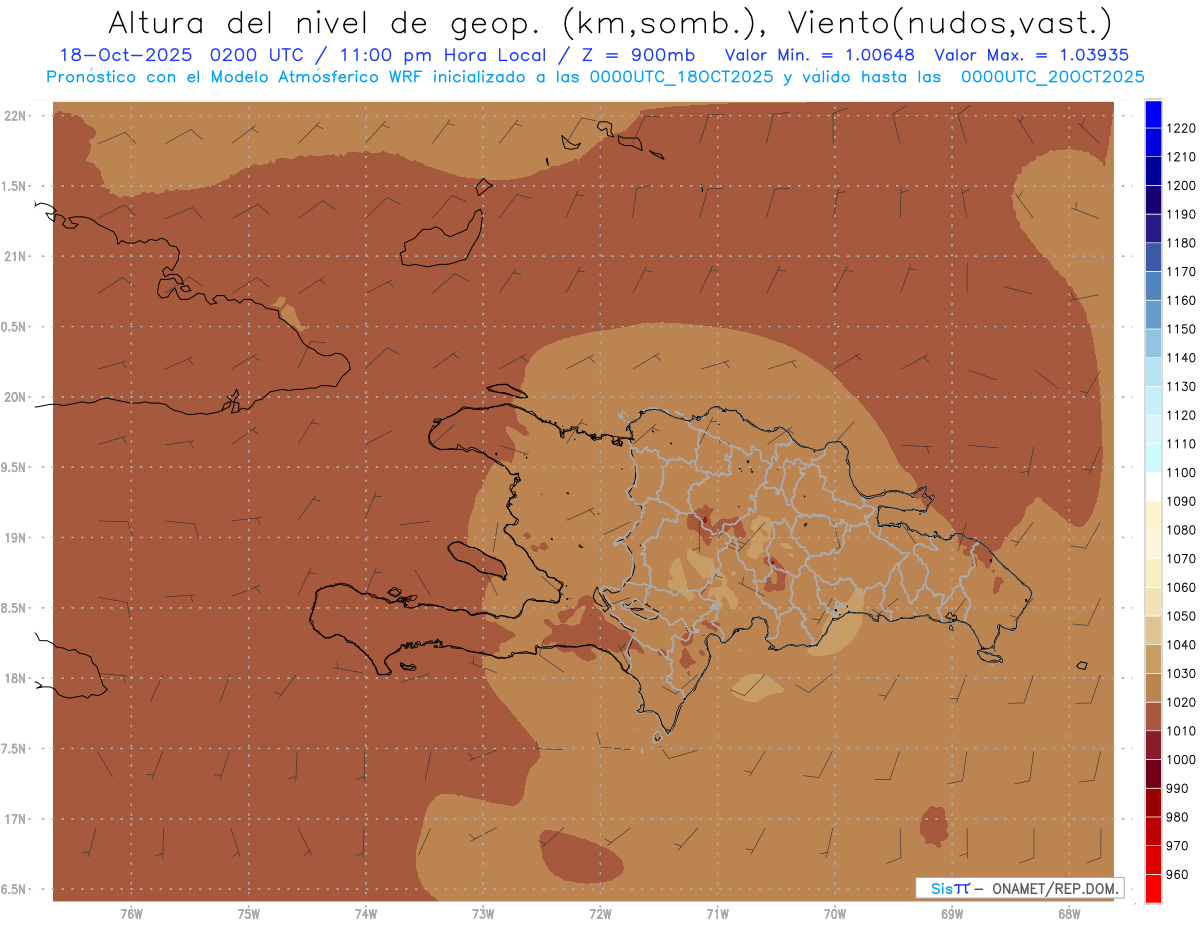Click the '17N' latitude label
Screen dimensions: 1200x927
click(17, 819)
